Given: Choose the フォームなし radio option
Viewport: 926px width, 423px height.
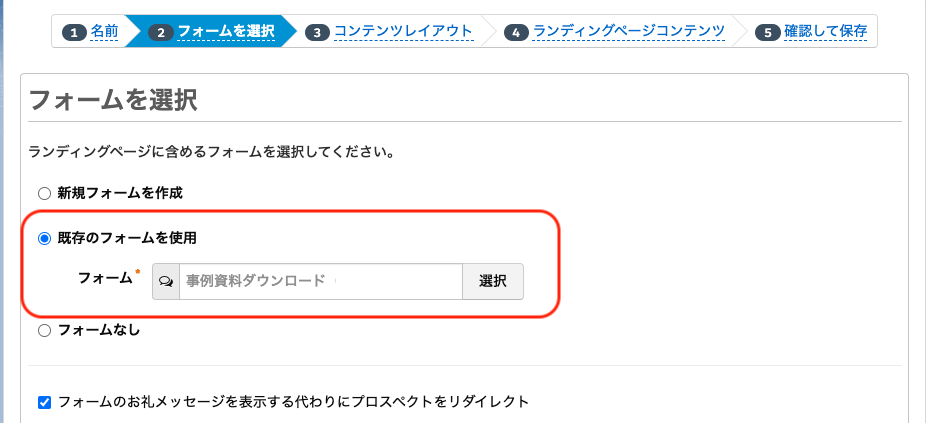Looking at the screenshot, I should click(44, 331).
